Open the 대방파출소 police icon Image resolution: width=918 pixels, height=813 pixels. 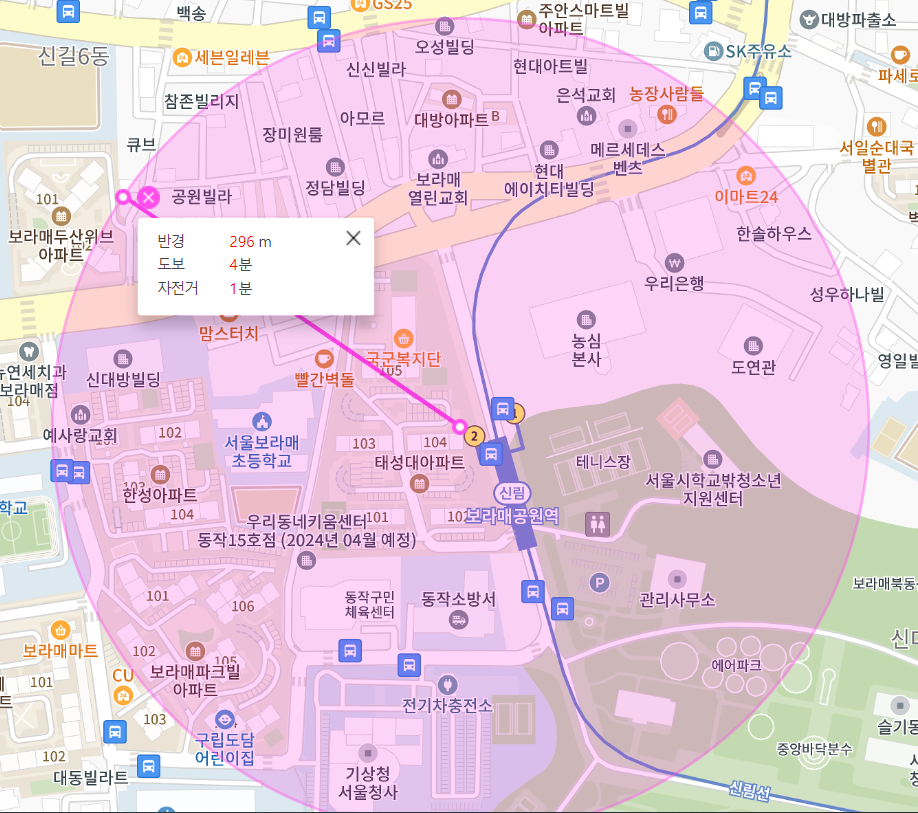809,20
